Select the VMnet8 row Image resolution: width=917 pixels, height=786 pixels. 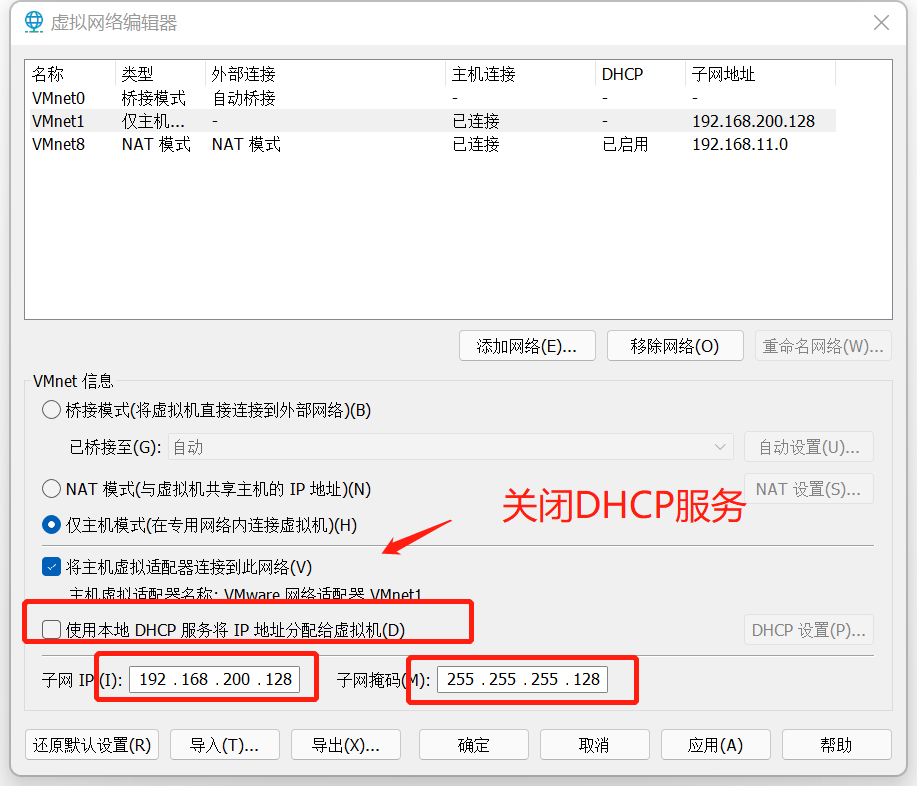coord(433,144)
